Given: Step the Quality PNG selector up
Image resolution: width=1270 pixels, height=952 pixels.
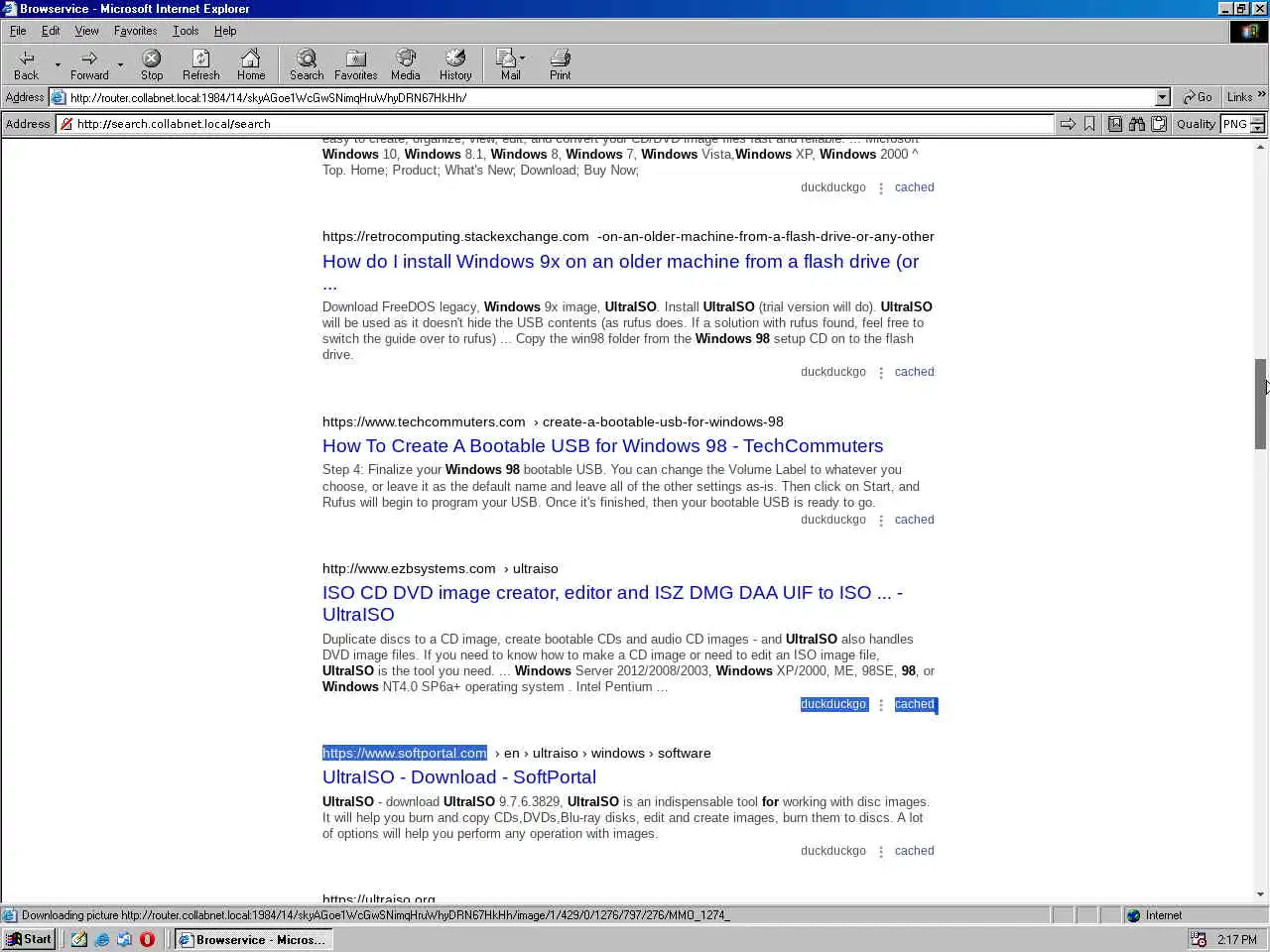Looking at the screenshot, I should pos(1258,120).
